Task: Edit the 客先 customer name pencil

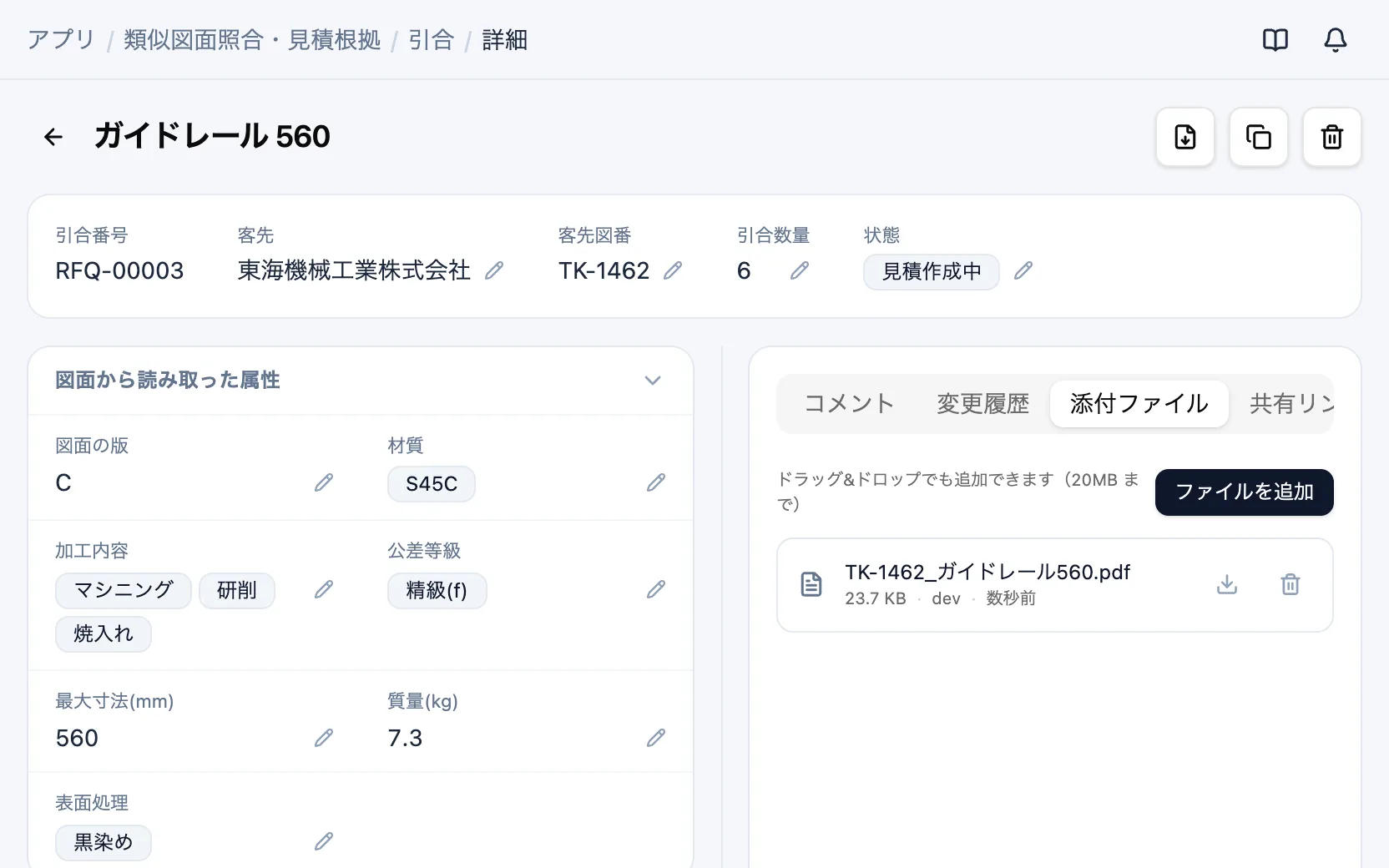Action: coord(494,270)
